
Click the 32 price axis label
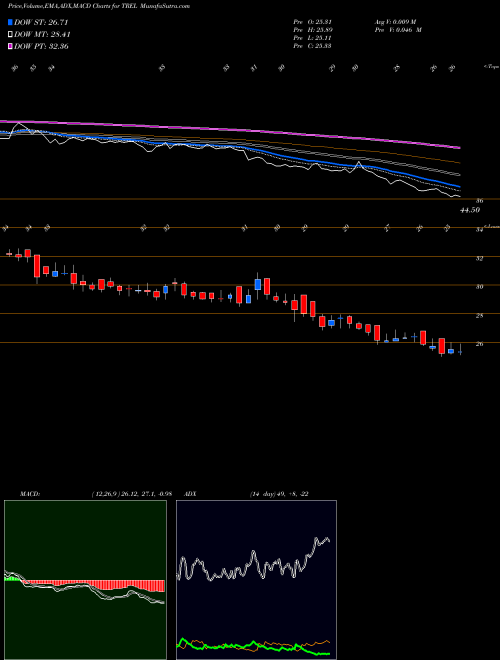click(479, 258)
